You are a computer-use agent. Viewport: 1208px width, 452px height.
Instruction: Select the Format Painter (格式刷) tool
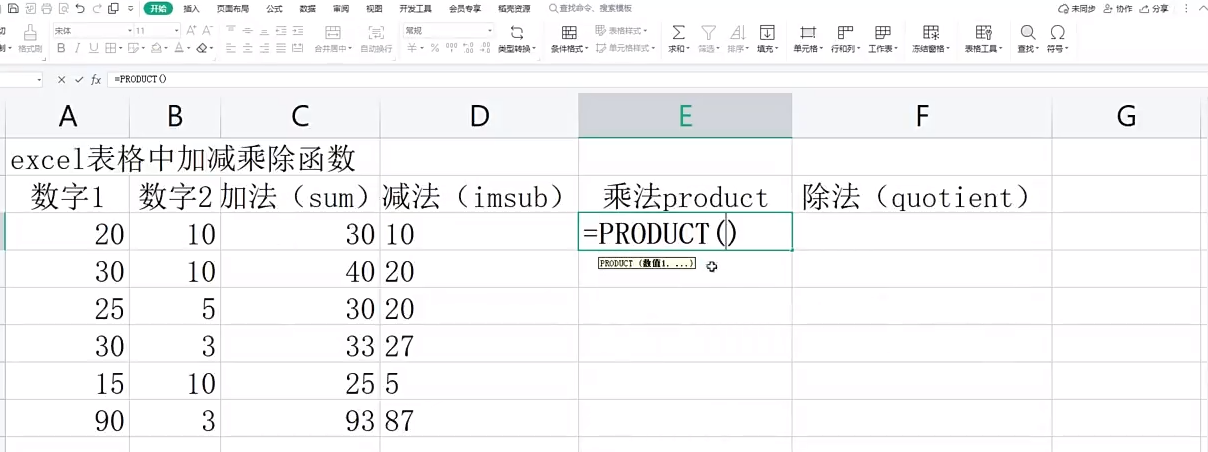31,40
